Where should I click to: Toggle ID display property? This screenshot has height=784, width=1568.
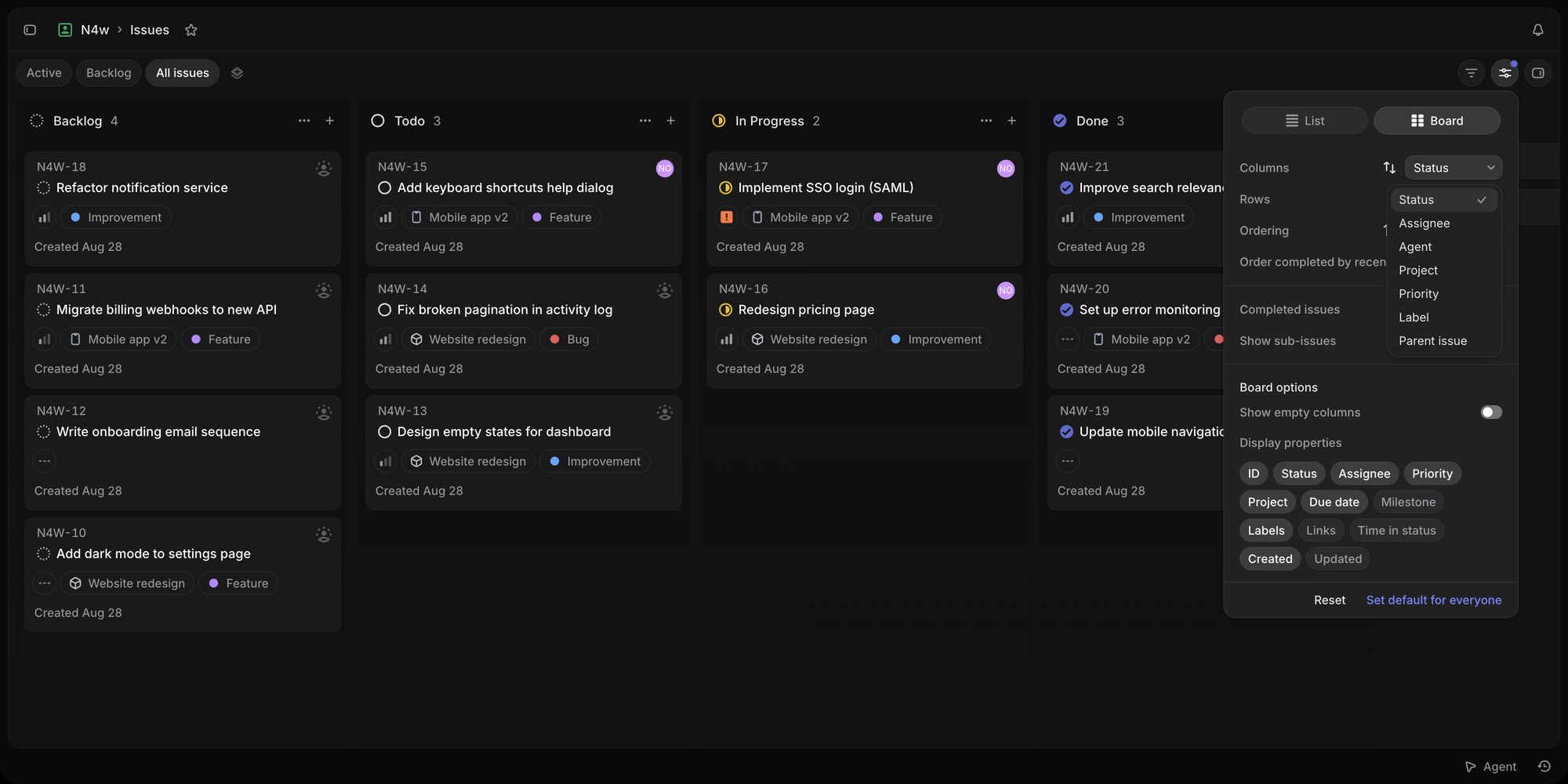click(x=1254, y=474)
